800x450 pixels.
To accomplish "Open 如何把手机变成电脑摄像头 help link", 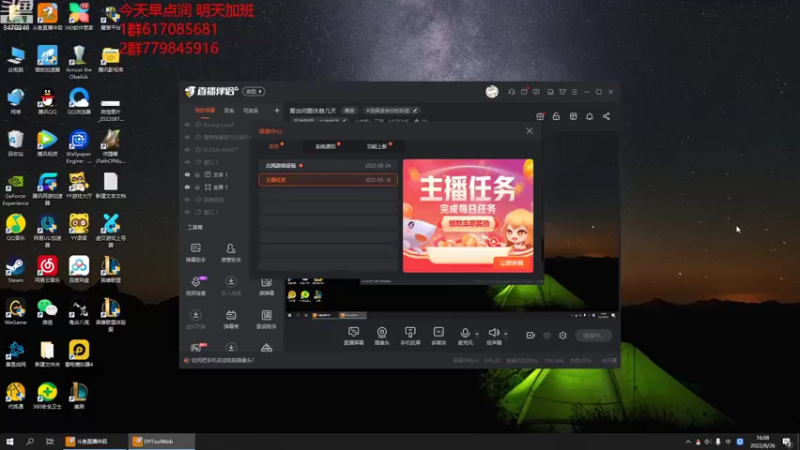I will 222,360.
